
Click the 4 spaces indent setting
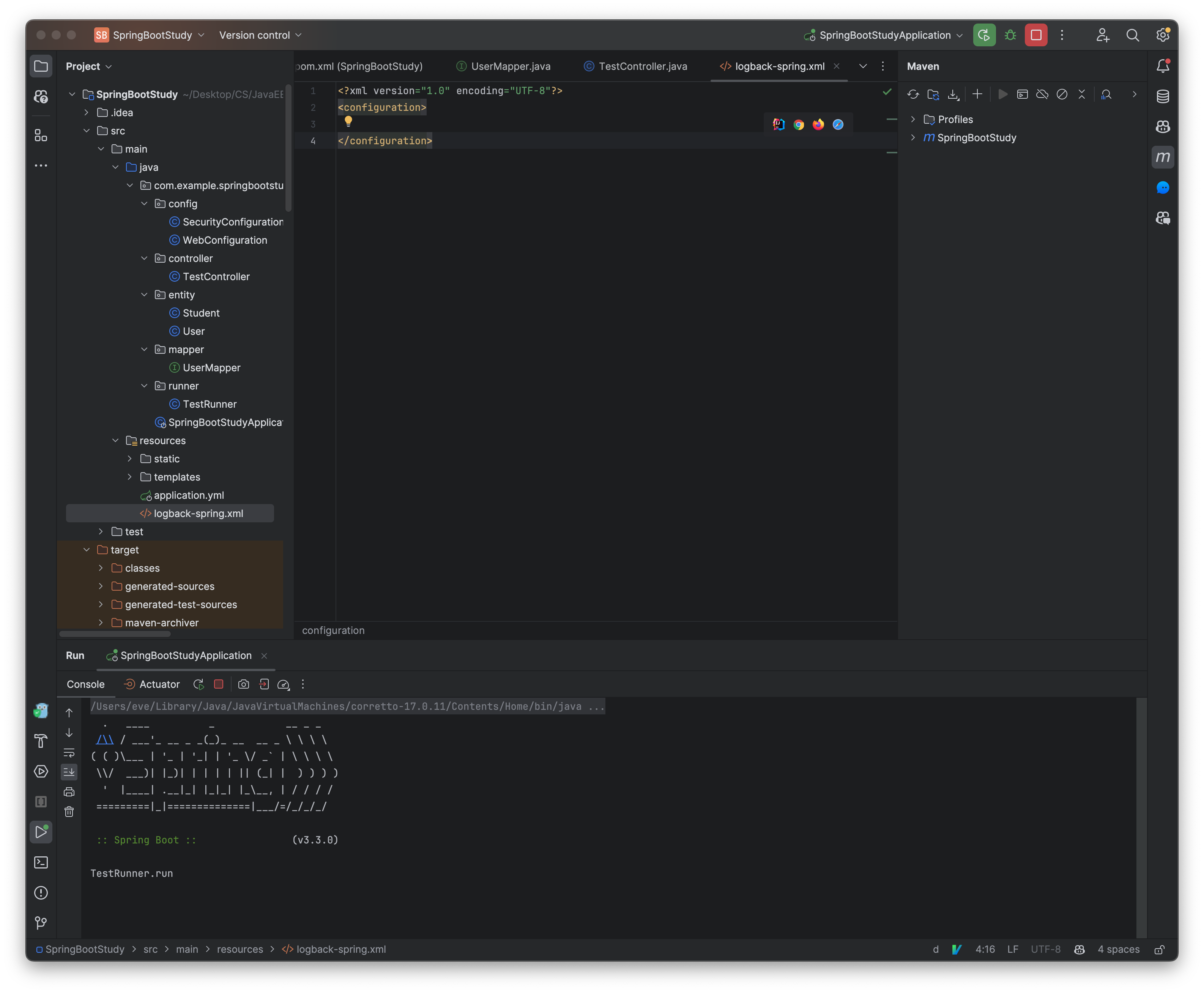pyautogui.click(x=1118, y=949)
